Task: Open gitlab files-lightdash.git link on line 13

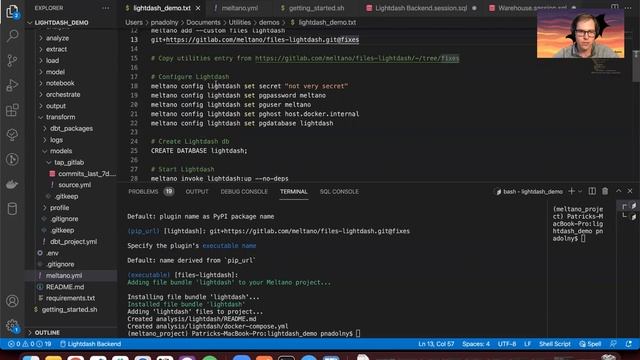Action: coord(262,40)
